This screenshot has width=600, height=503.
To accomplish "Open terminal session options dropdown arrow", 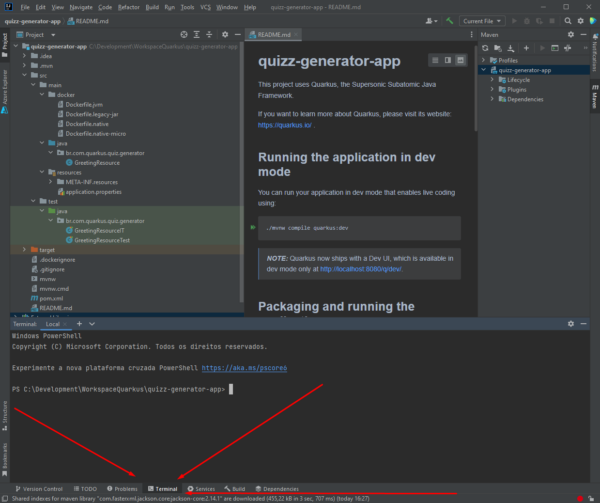I will pyautogui.click(x=92, y=324).
